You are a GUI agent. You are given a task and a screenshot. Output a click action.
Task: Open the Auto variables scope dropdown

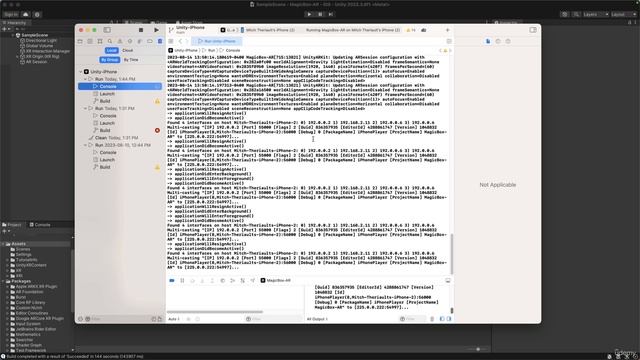(x=174, y=319)
